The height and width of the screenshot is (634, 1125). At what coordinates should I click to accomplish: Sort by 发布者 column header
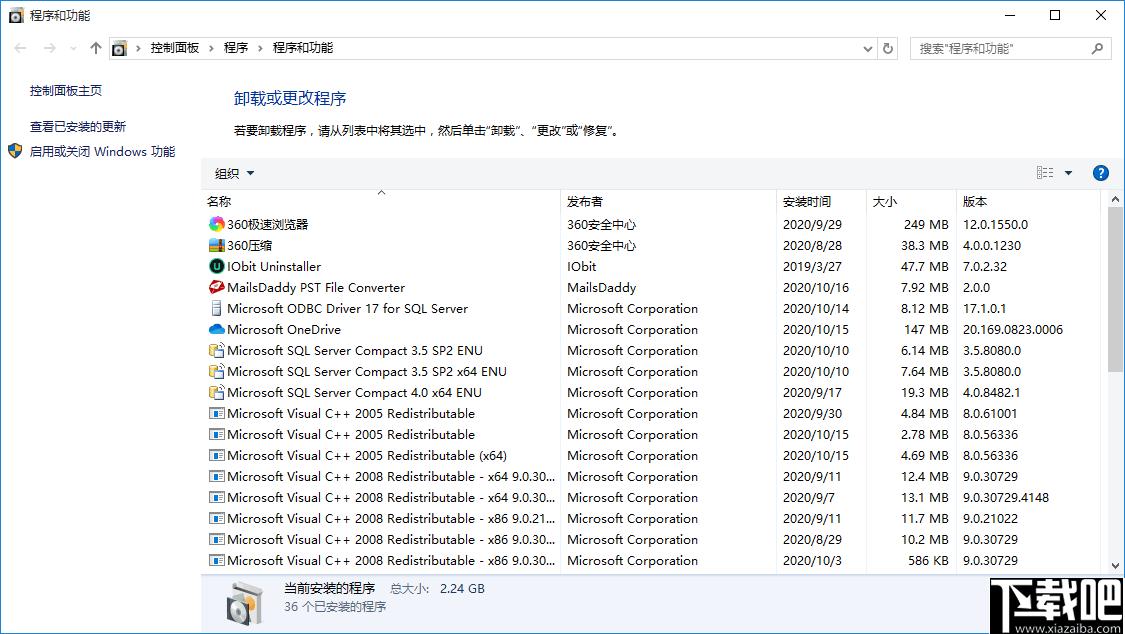point(669,202)
